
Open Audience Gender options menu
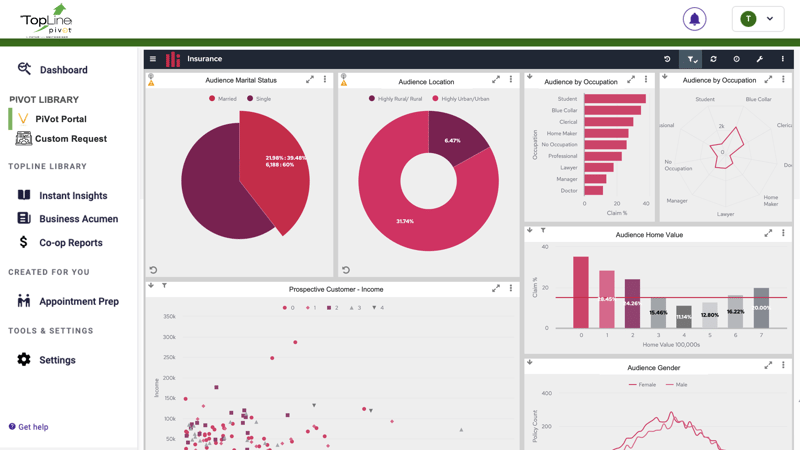(x=783, y=365)
